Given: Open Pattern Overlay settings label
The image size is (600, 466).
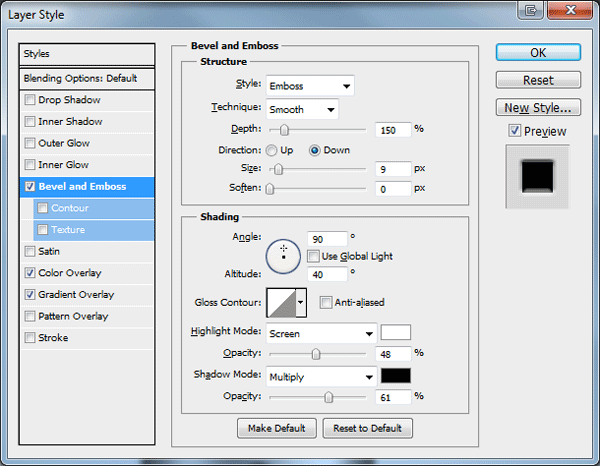Looking at the screenshot, I should pyautogui.click(x=73, y=316).
